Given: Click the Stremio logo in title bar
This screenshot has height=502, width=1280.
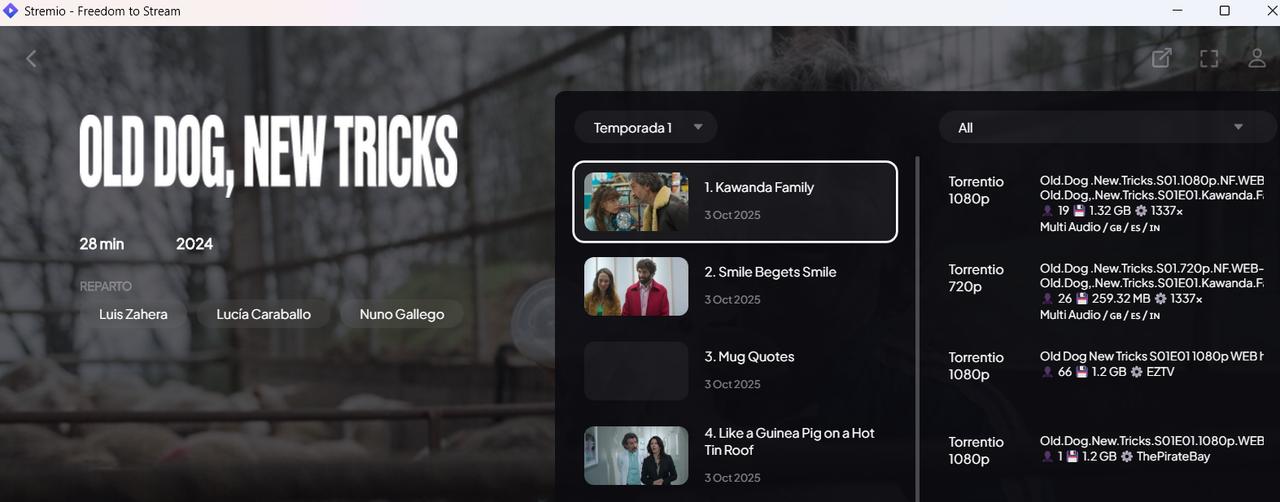Looking at the screenshot, I should click(x=12, y=11).
